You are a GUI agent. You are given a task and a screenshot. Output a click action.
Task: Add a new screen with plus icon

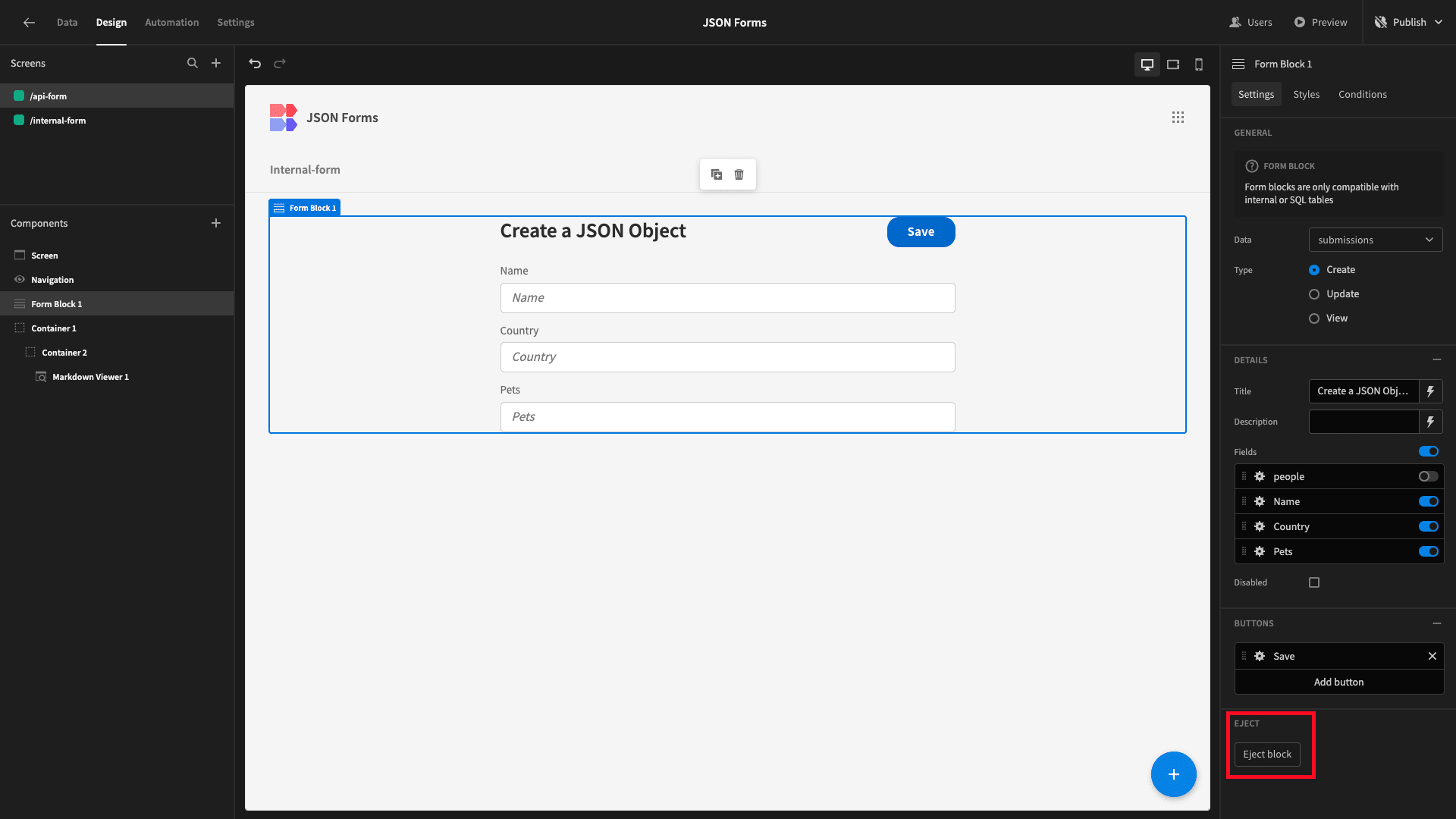[x=216, y=64]
